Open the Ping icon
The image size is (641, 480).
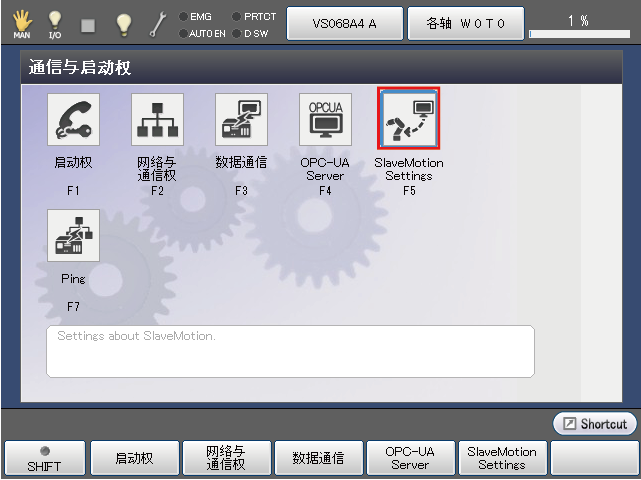[x=73, y=236]
